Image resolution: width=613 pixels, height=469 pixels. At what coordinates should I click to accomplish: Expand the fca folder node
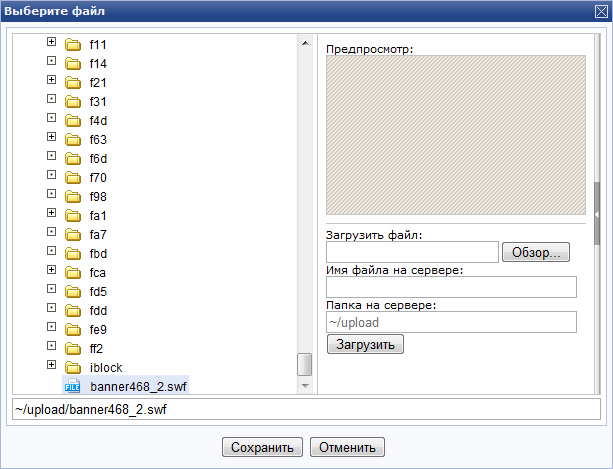tap(51, 269)
